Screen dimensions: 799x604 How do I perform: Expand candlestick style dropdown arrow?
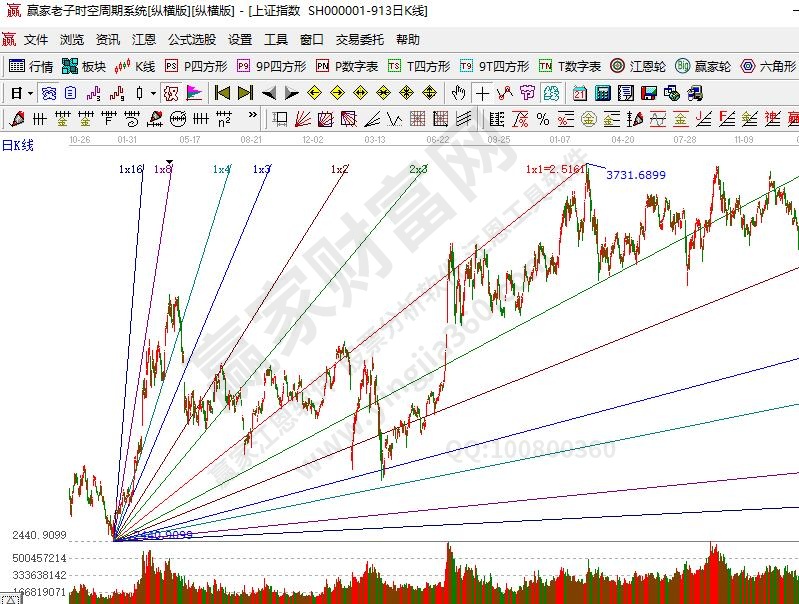click(152, 93)
